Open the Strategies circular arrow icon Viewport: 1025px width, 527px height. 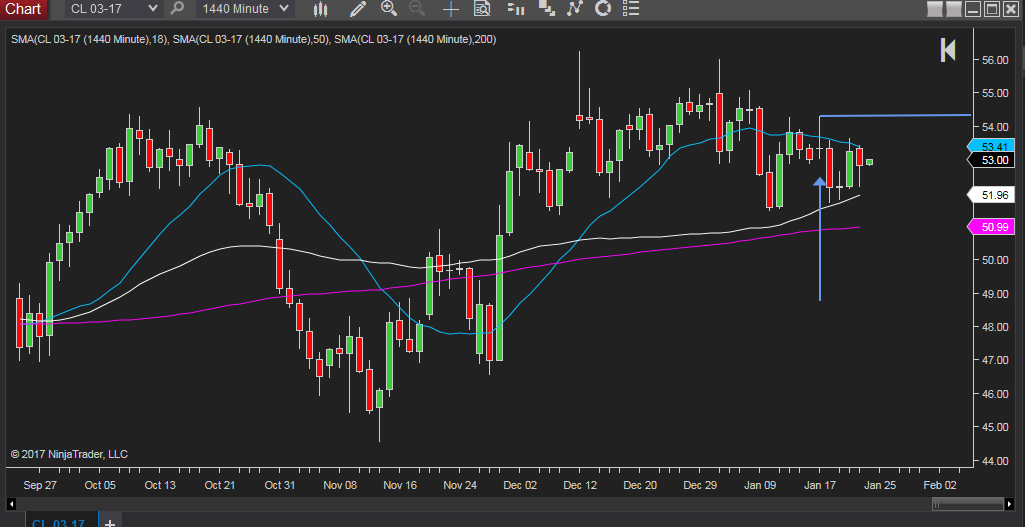coord(603,8)
